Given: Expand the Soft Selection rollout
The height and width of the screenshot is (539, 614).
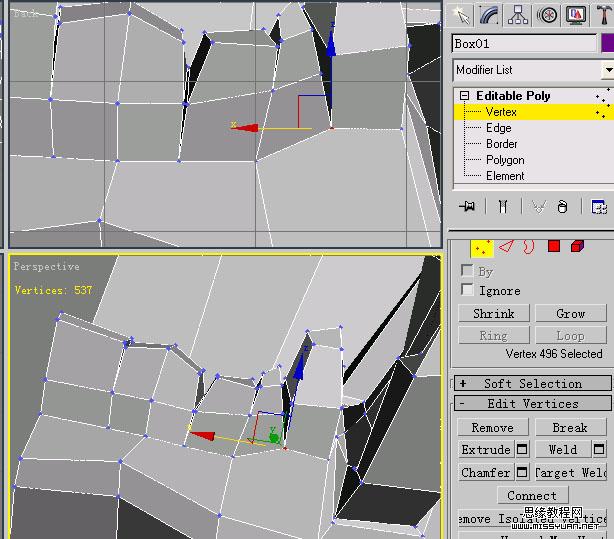Looking at the screenshot, I should pos(533,383).
